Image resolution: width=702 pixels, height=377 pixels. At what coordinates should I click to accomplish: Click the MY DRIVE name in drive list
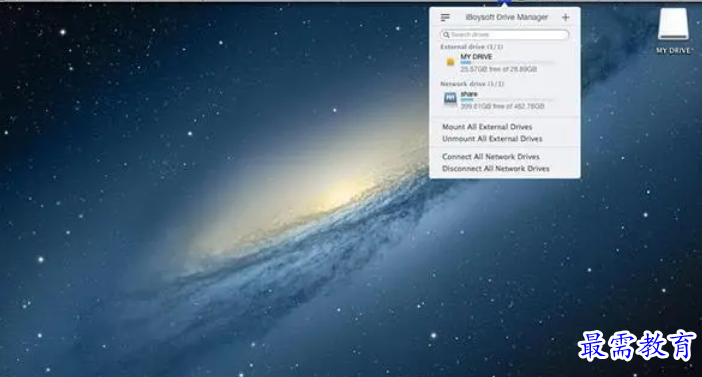click(476, 56)
